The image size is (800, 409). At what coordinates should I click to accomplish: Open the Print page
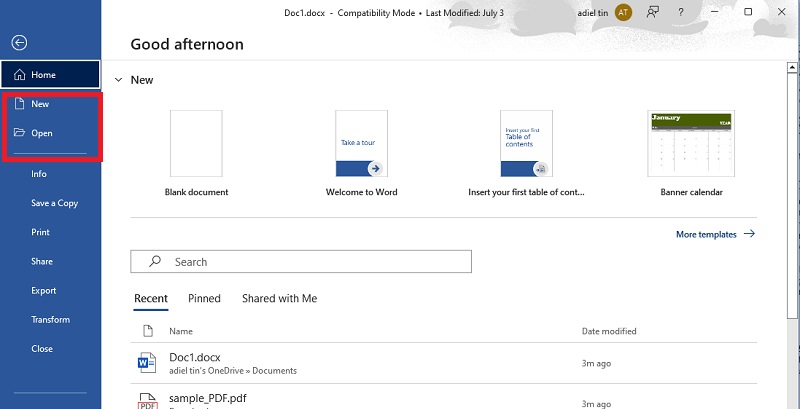tap(40, 232)
